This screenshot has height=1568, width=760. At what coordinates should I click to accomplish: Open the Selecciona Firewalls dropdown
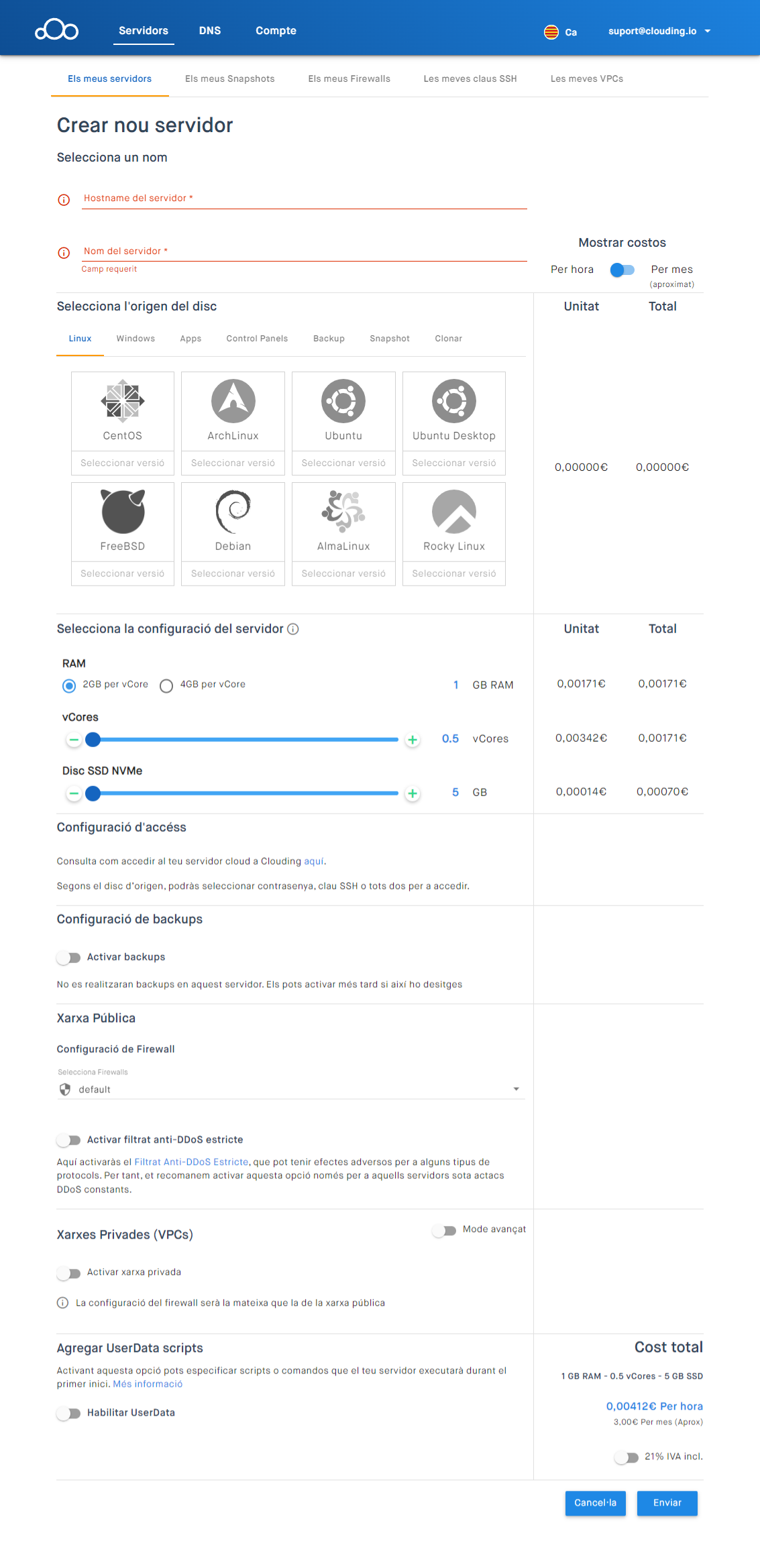[290, 1089]
